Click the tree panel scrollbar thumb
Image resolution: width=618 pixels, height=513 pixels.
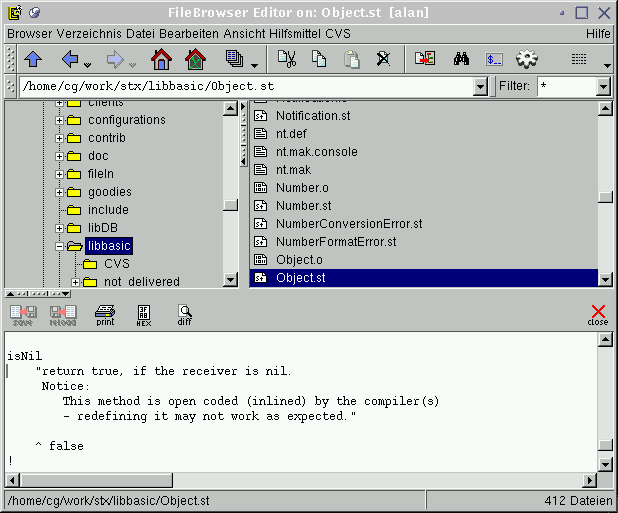pyautogui.click(x=230, y=205)
